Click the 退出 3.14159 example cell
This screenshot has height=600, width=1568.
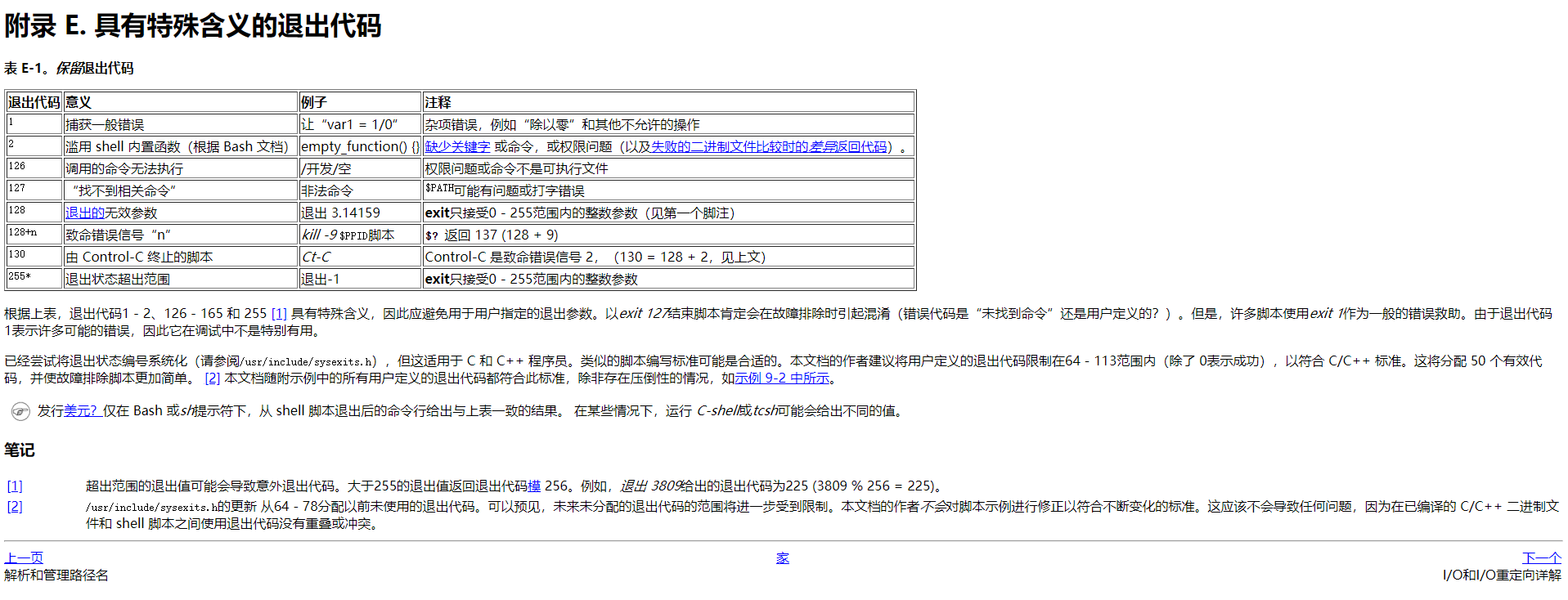point(360,213)
